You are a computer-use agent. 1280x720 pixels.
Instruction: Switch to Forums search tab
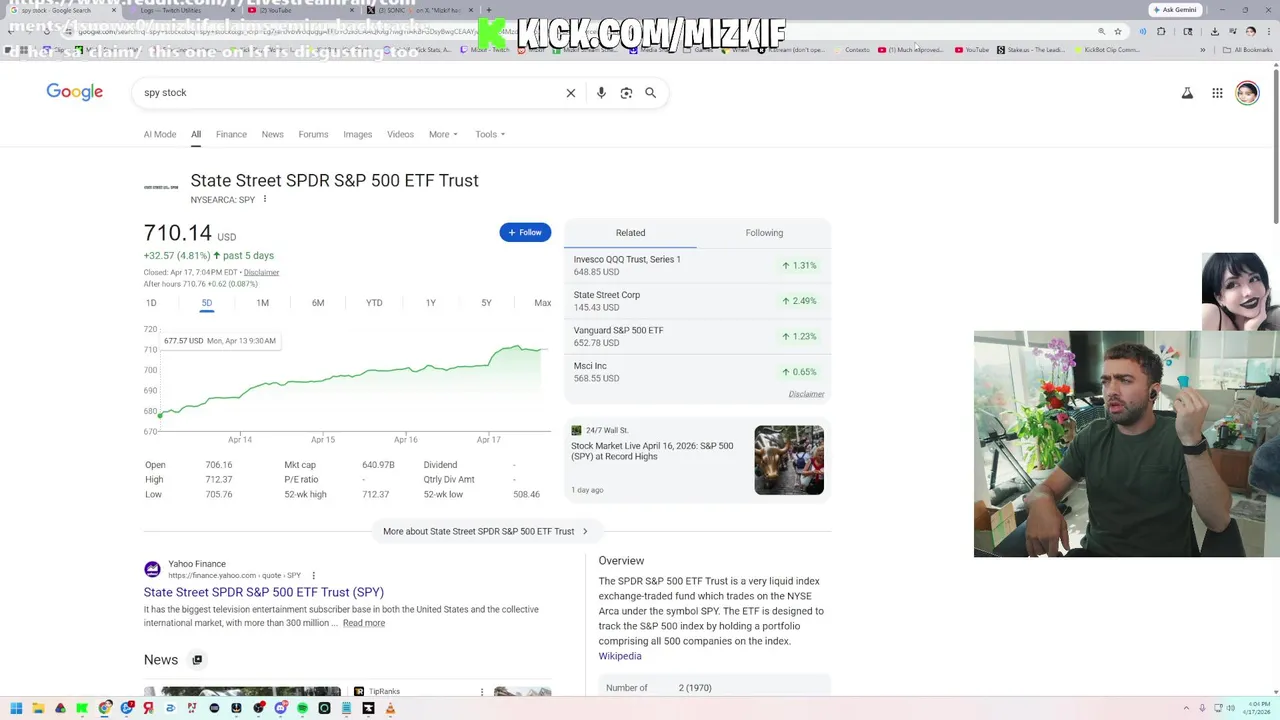pyautogui.click(x=313, y=134)
